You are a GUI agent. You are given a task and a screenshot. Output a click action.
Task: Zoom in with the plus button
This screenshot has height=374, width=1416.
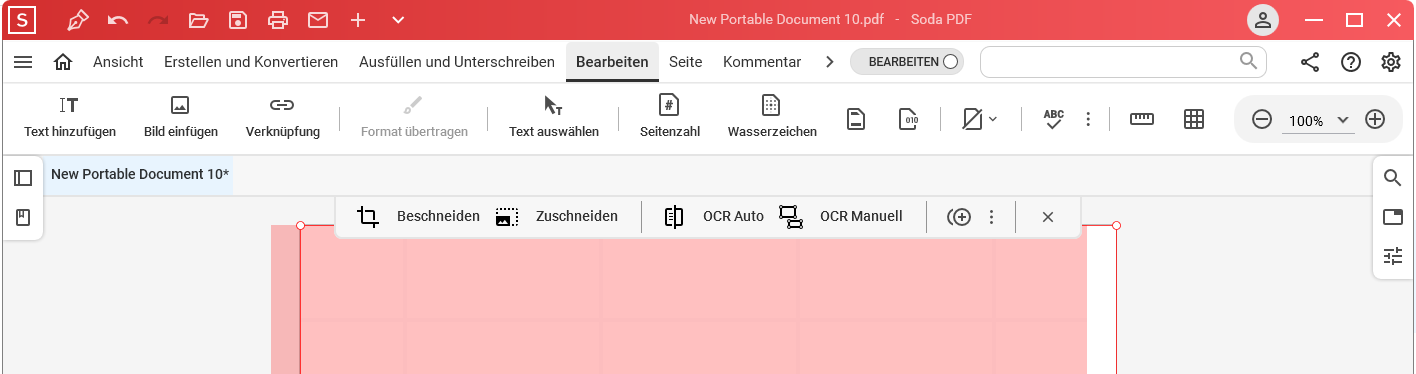pyautogui.click(x=1375, y=119)
